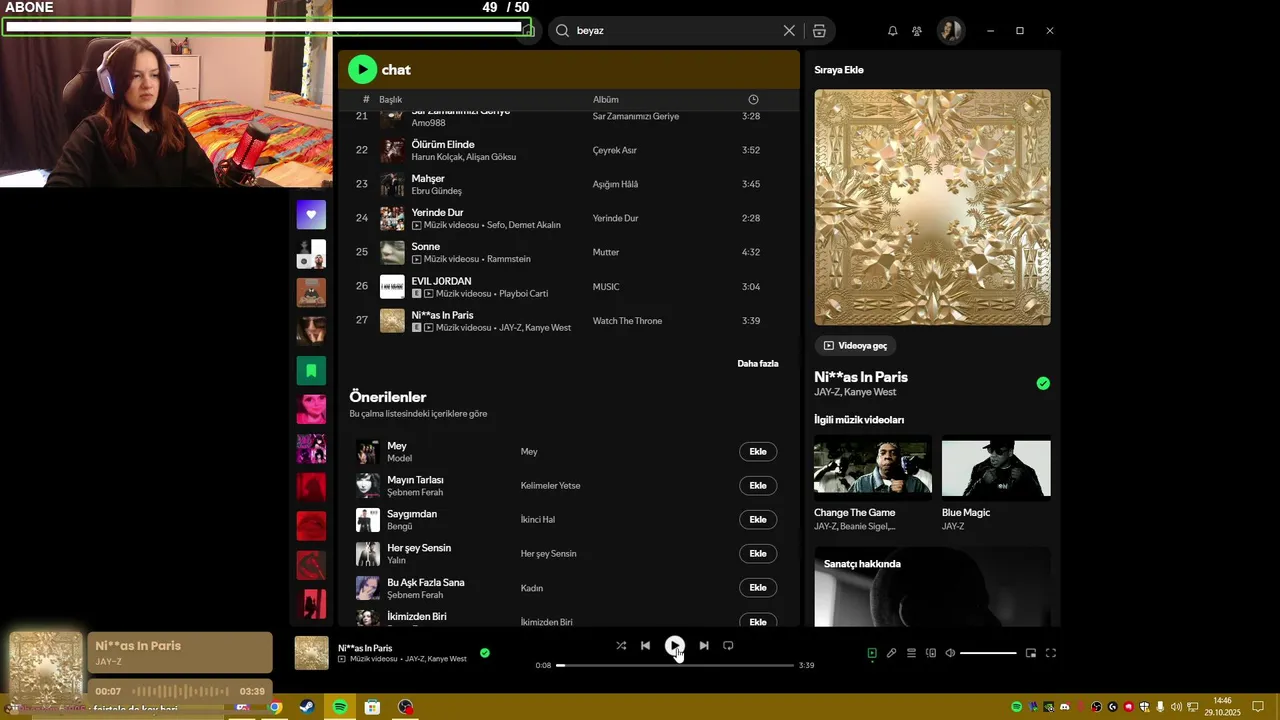
Task: Add Mayın Tarlası with Ekle button
Action: click(758, 486)
